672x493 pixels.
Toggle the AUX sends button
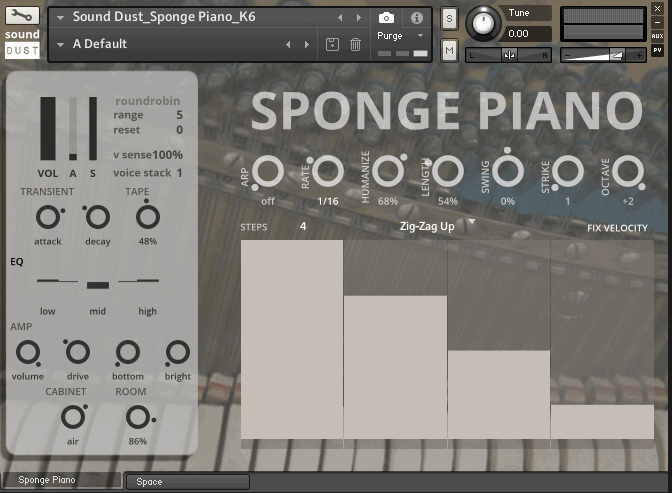point(657,36)
